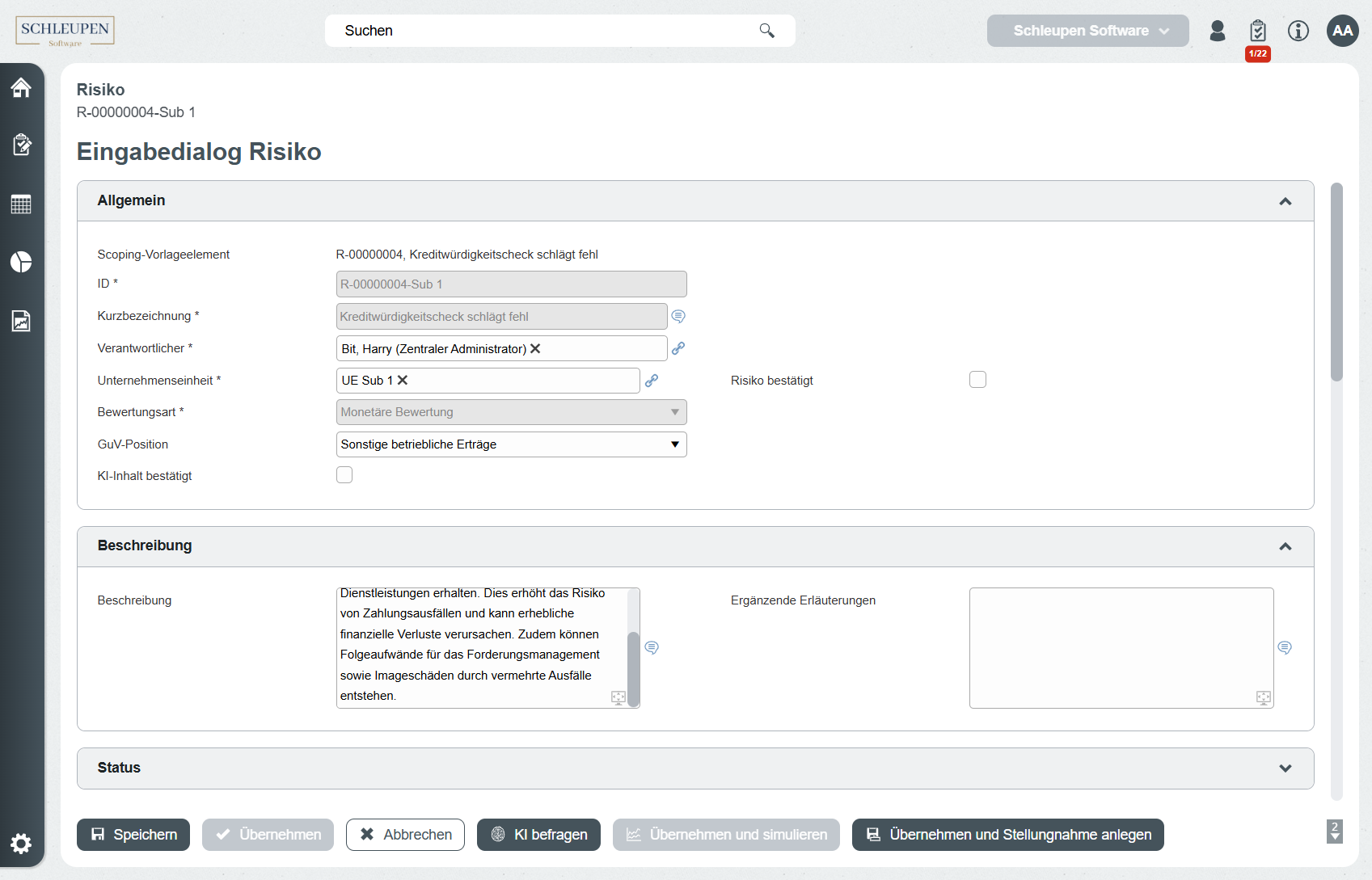Open the chart report icon in sidebar

pos(21,321)
